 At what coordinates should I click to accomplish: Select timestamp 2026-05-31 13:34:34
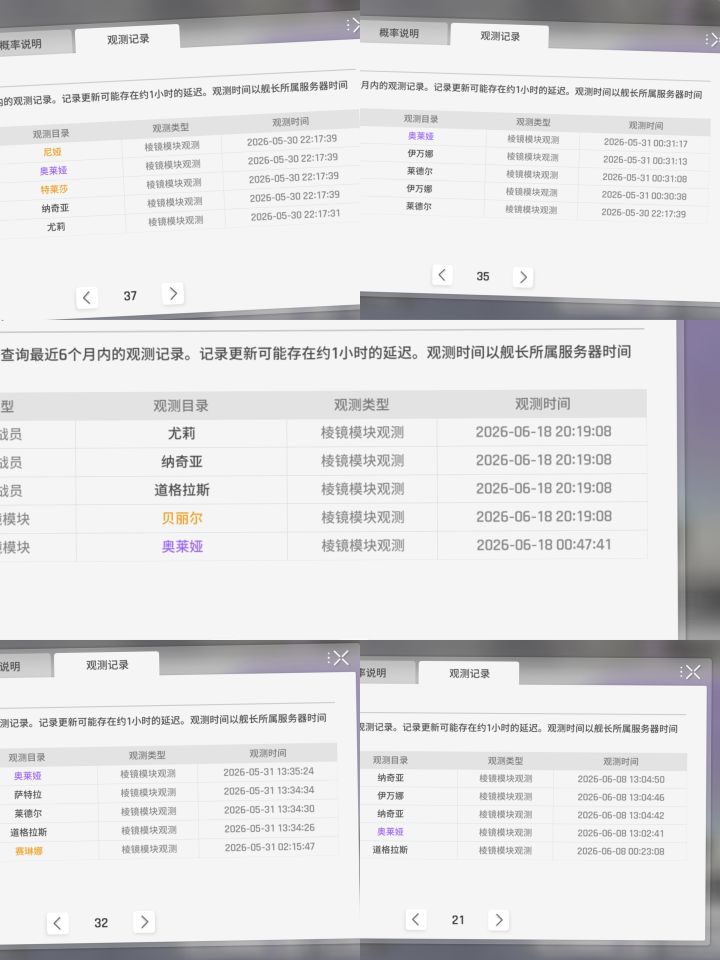pos(269,790)
